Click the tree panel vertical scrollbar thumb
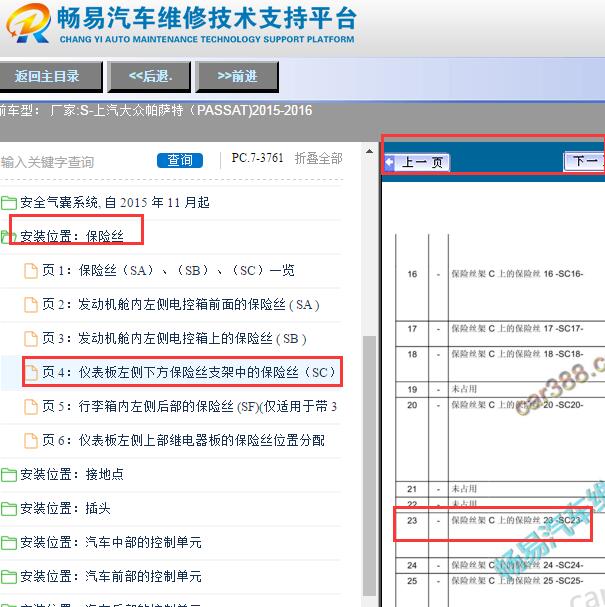 [370, 465]
